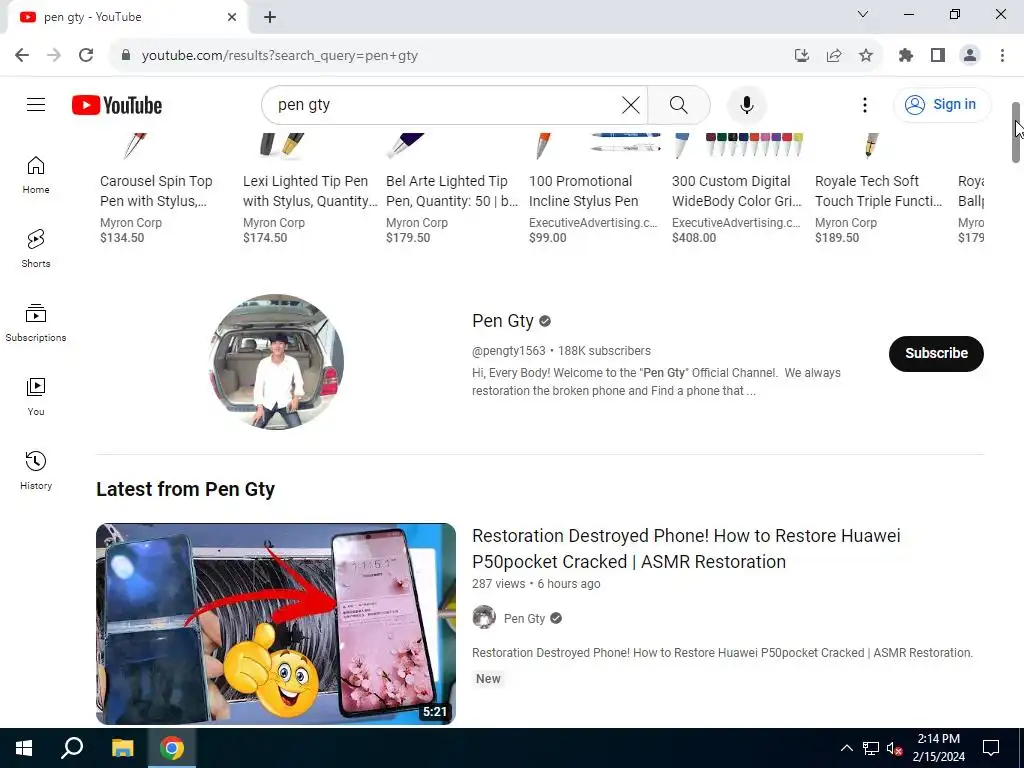Open 'Restoration Destroyed Phone!' video title
The width and height of the screenshot is (1024, 768).
686,549
